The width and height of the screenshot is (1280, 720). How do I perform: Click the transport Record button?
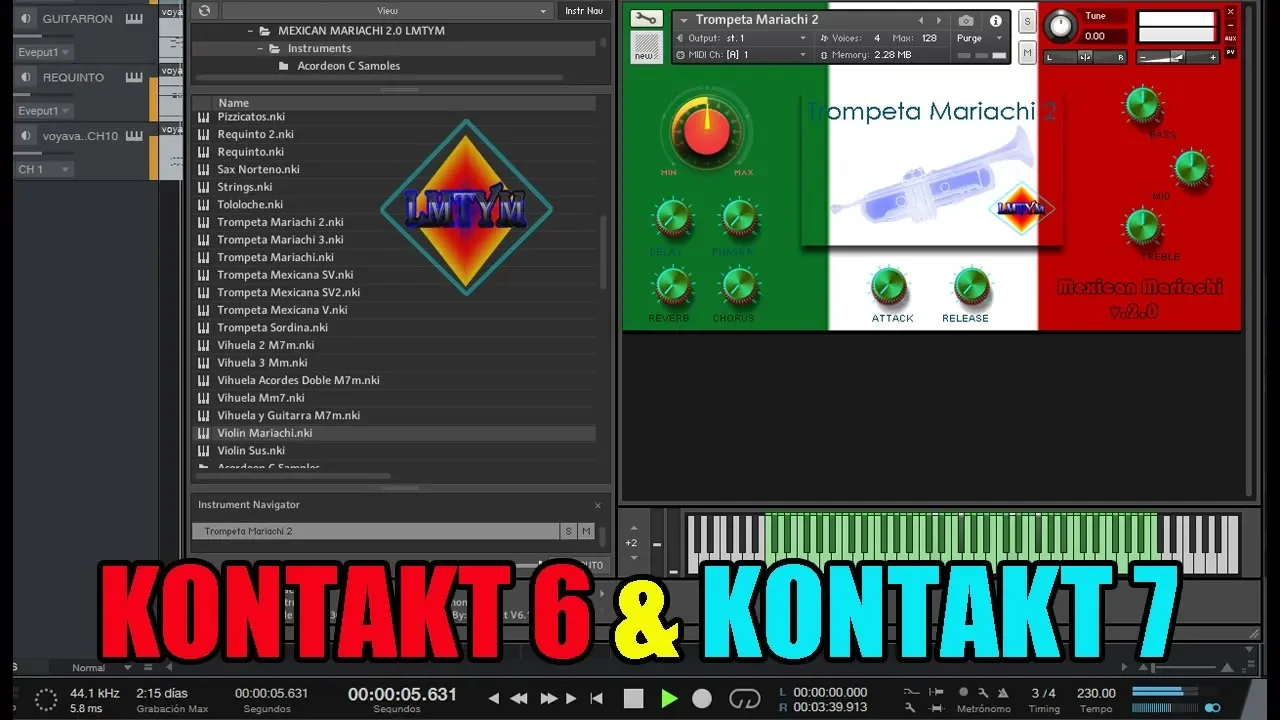702,698
